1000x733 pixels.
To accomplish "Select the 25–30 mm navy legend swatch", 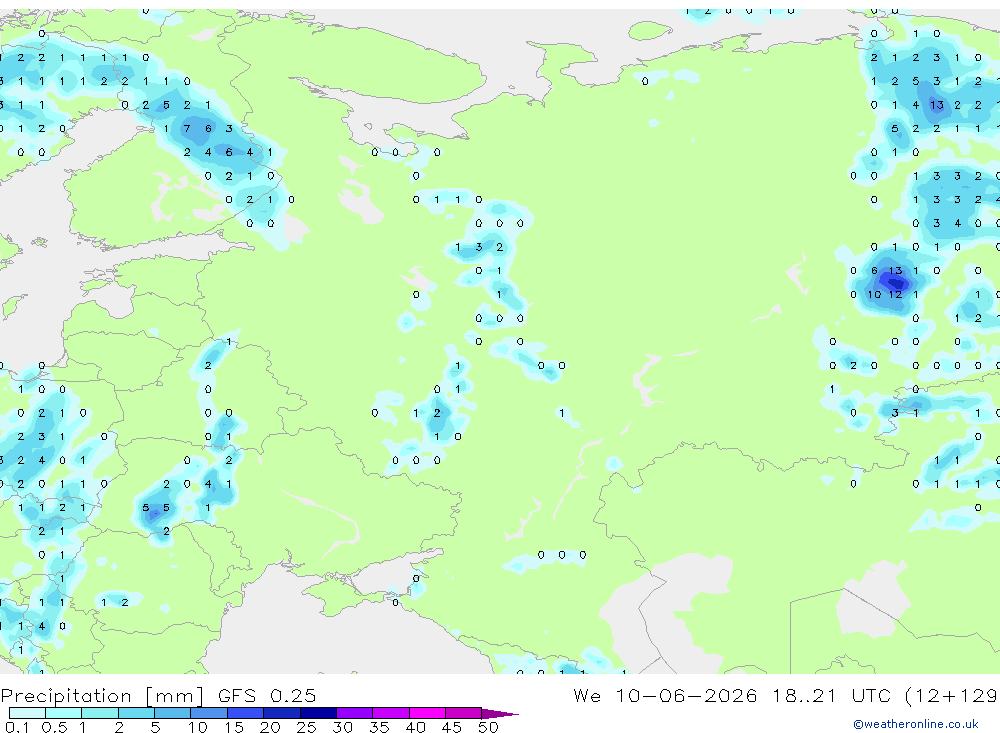I will pyautogui.click(x=318, y=713).
